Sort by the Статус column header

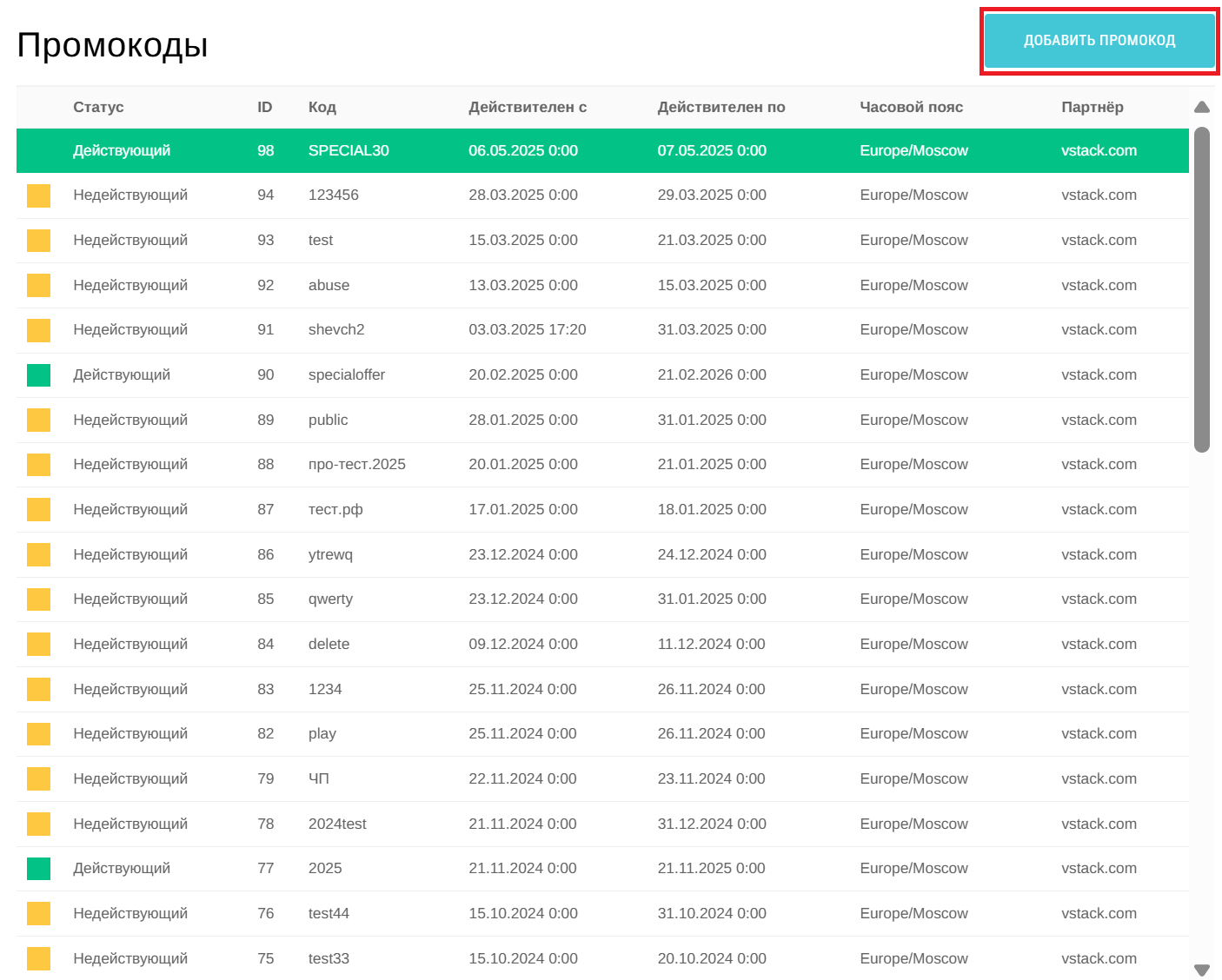pyautogui.click(x=98, y=107)
